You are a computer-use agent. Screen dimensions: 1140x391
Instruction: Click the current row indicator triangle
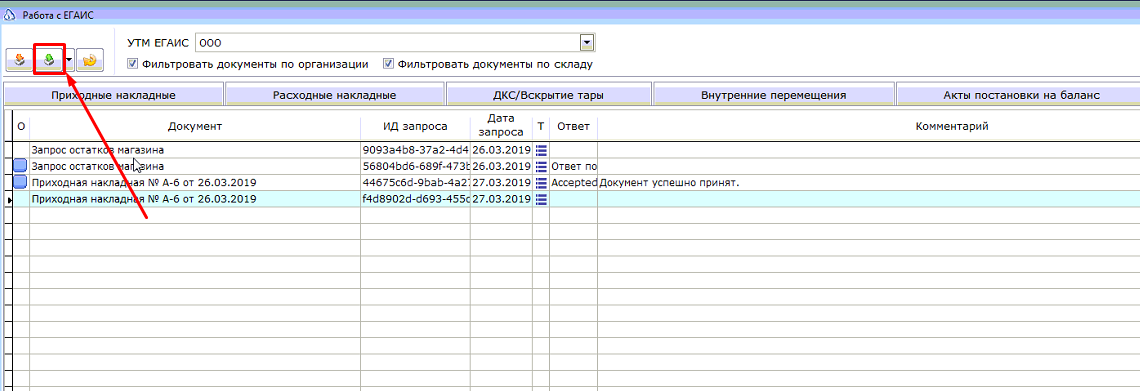pos(9,199)
